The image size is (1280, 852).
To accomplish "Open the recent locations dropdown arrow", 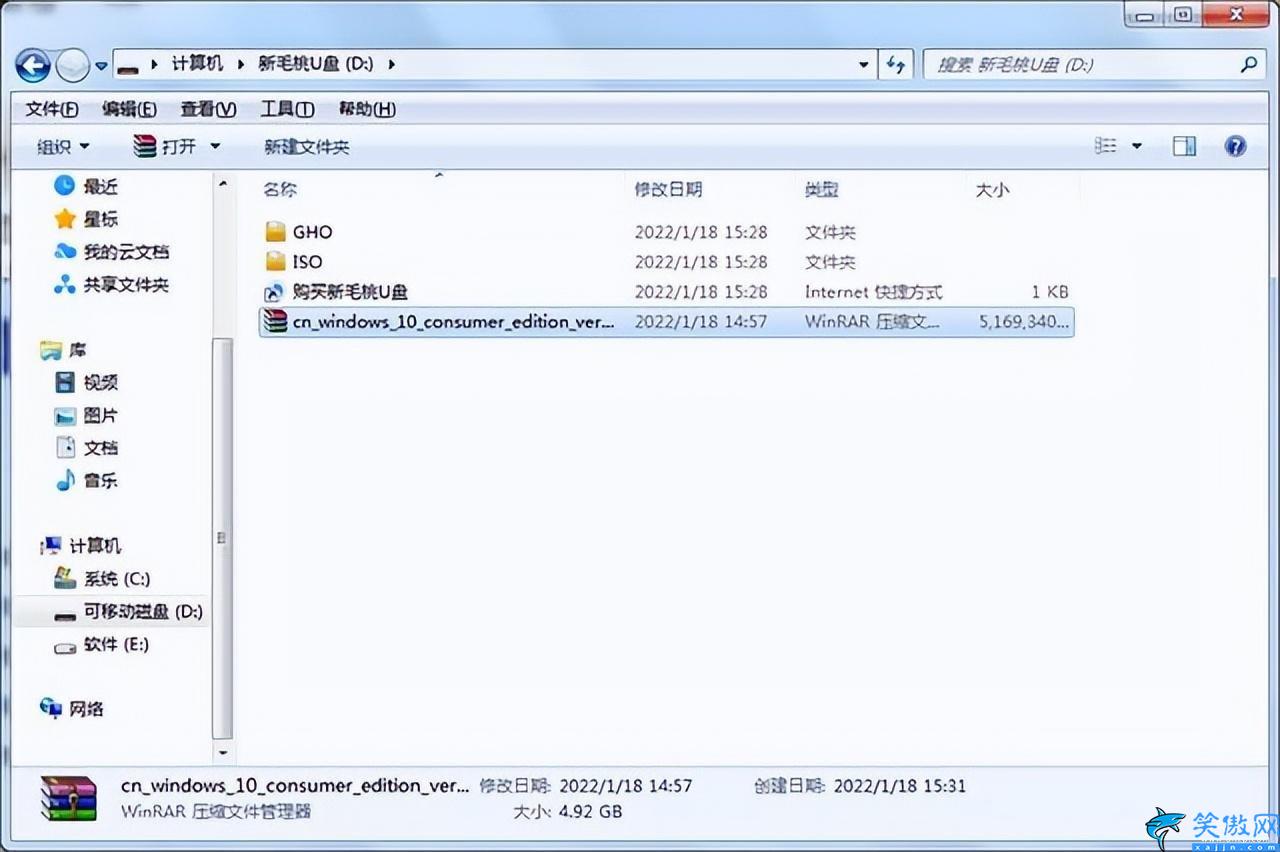I will 101,67.
